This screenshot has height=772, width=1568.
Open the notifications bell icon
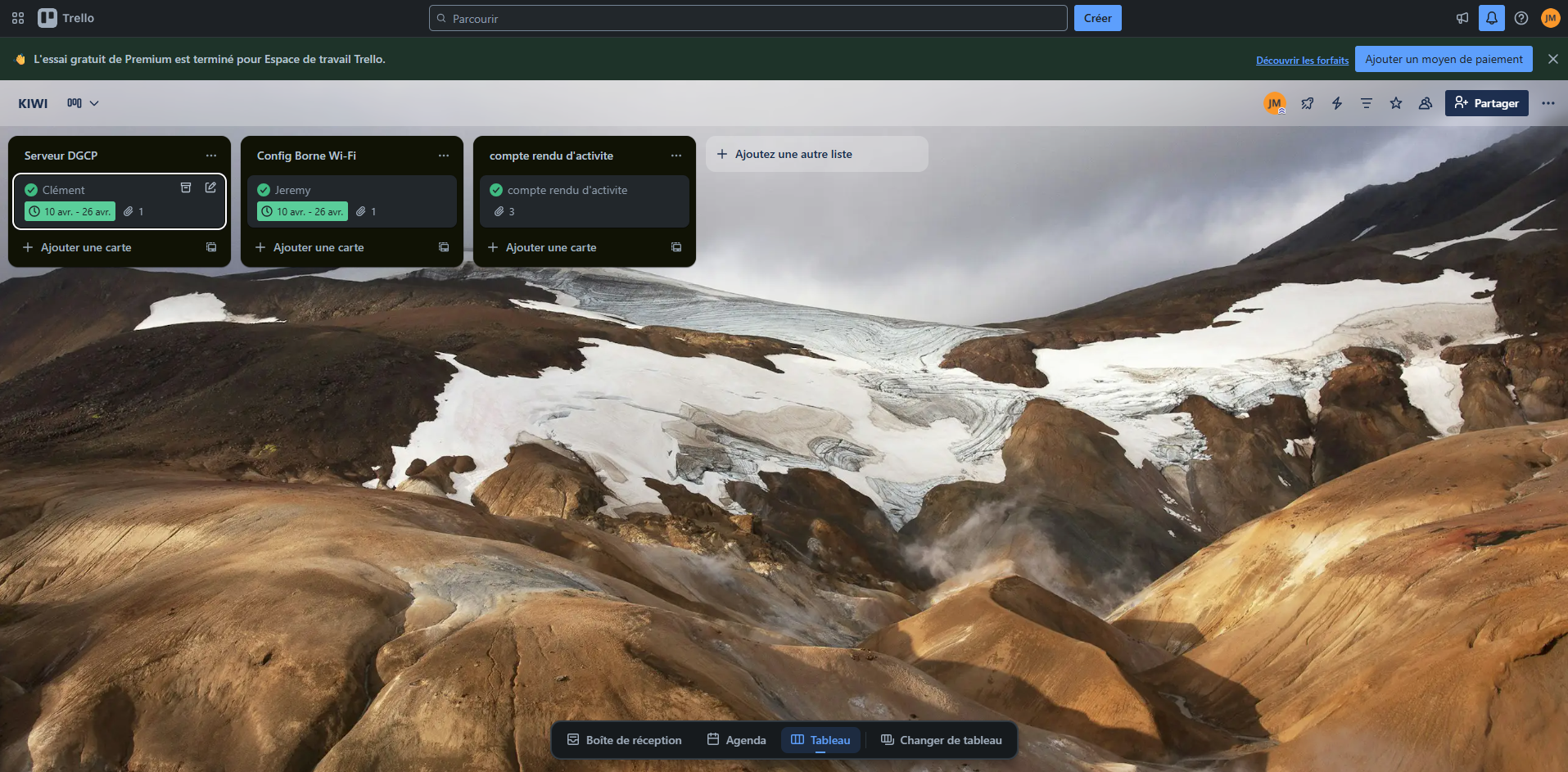1491,18
